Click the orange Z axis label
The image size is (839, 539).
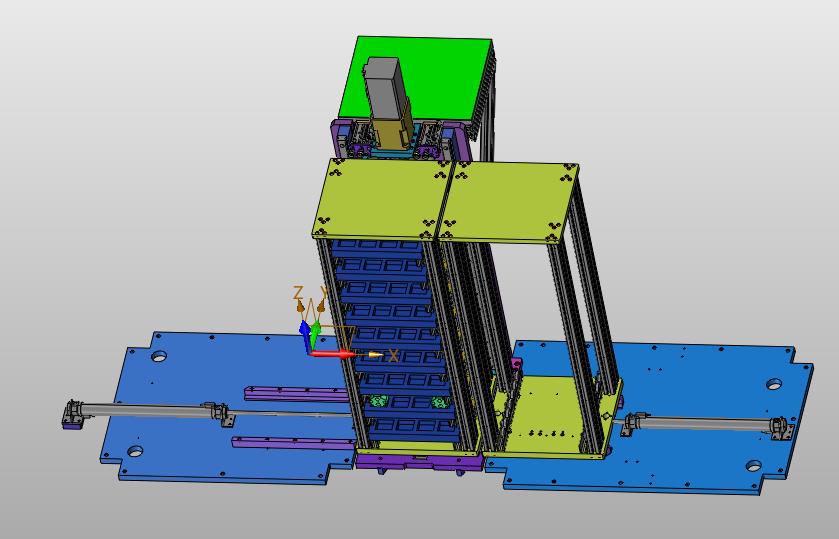[298, 292]
